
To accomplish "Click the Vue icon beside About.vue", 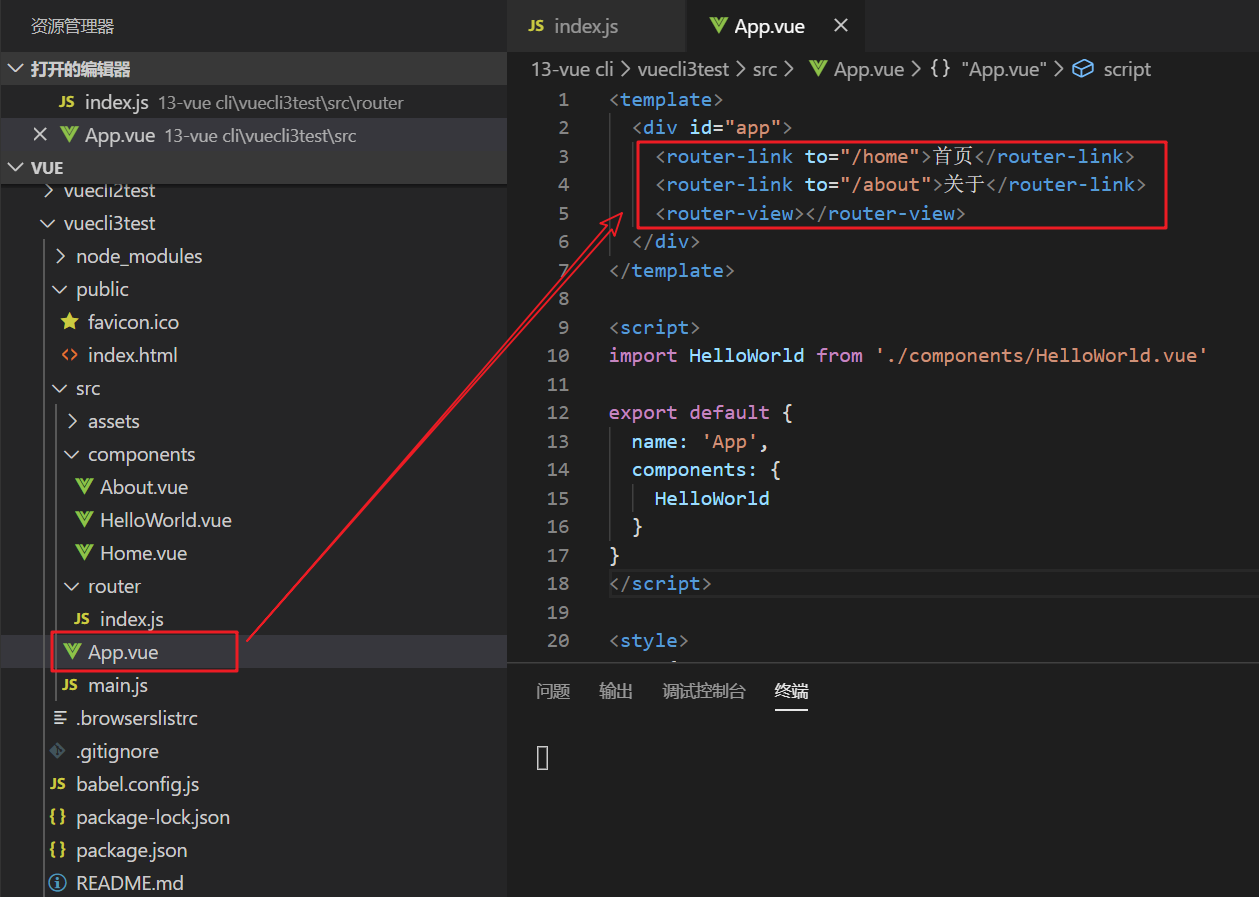I will pos(84,487).
